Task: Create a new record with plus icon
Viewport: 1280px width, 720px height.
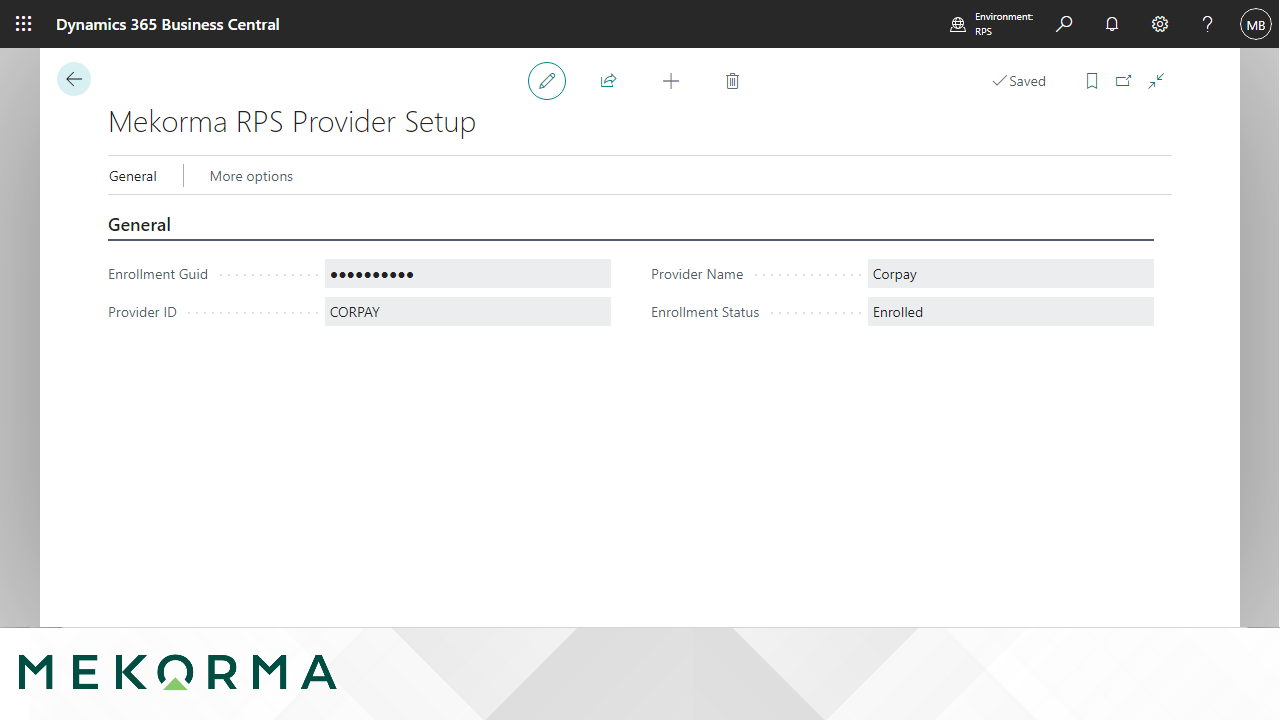Action: pos(671,81)
